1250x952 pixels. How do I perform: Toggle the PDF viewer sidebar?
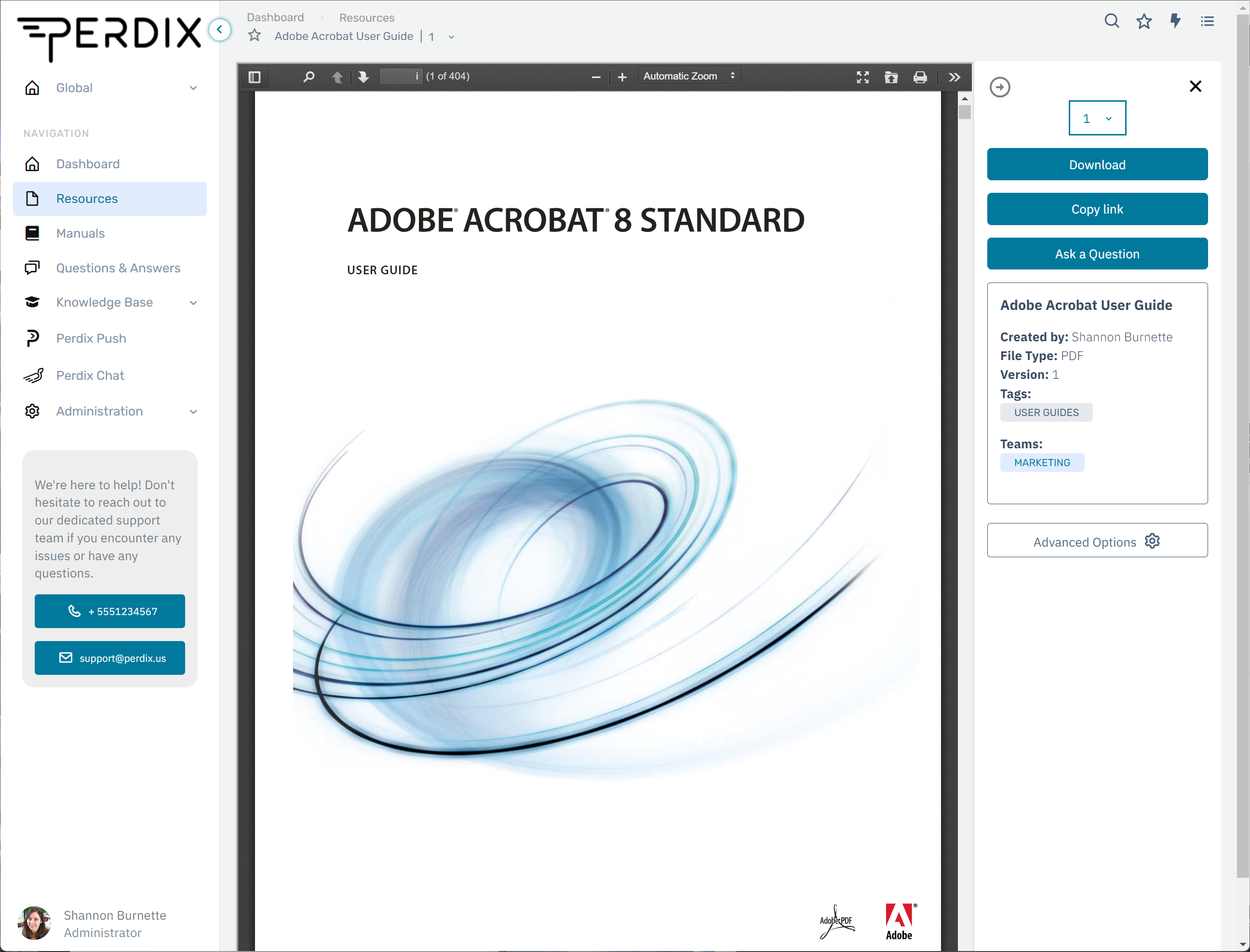255,77
